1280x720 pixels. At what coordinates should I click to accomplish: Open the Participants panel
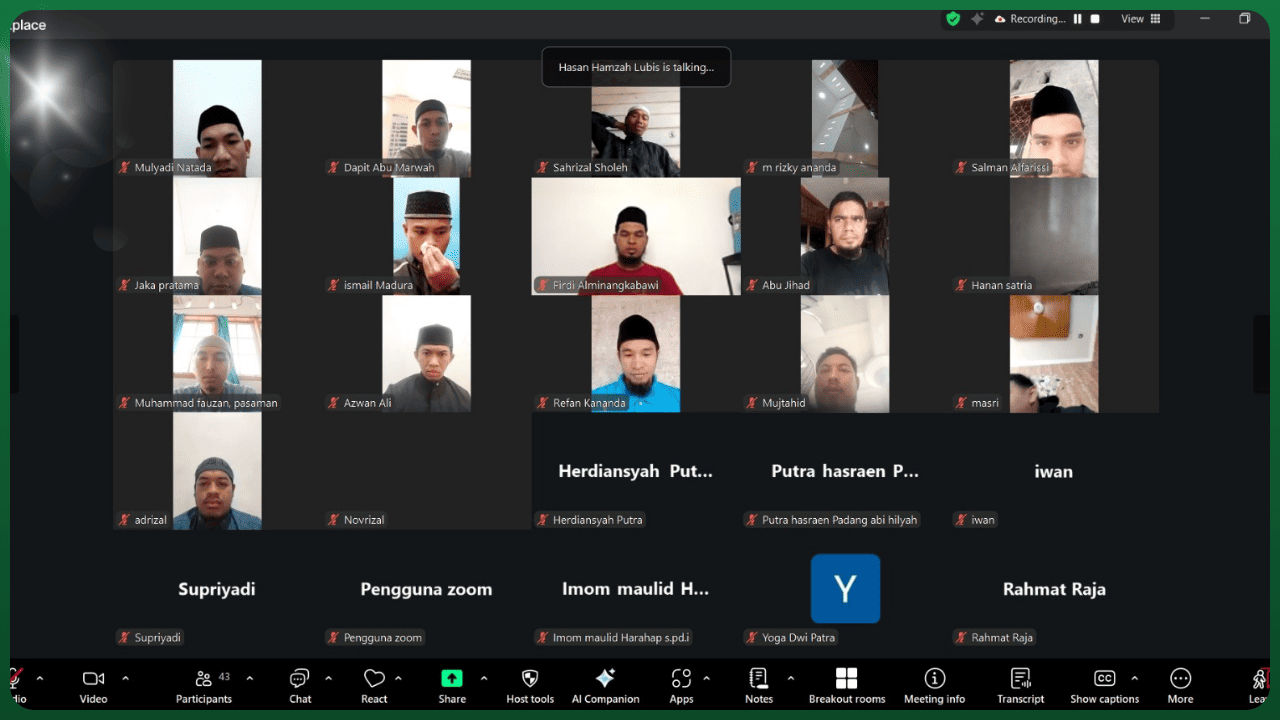[204, 686]
